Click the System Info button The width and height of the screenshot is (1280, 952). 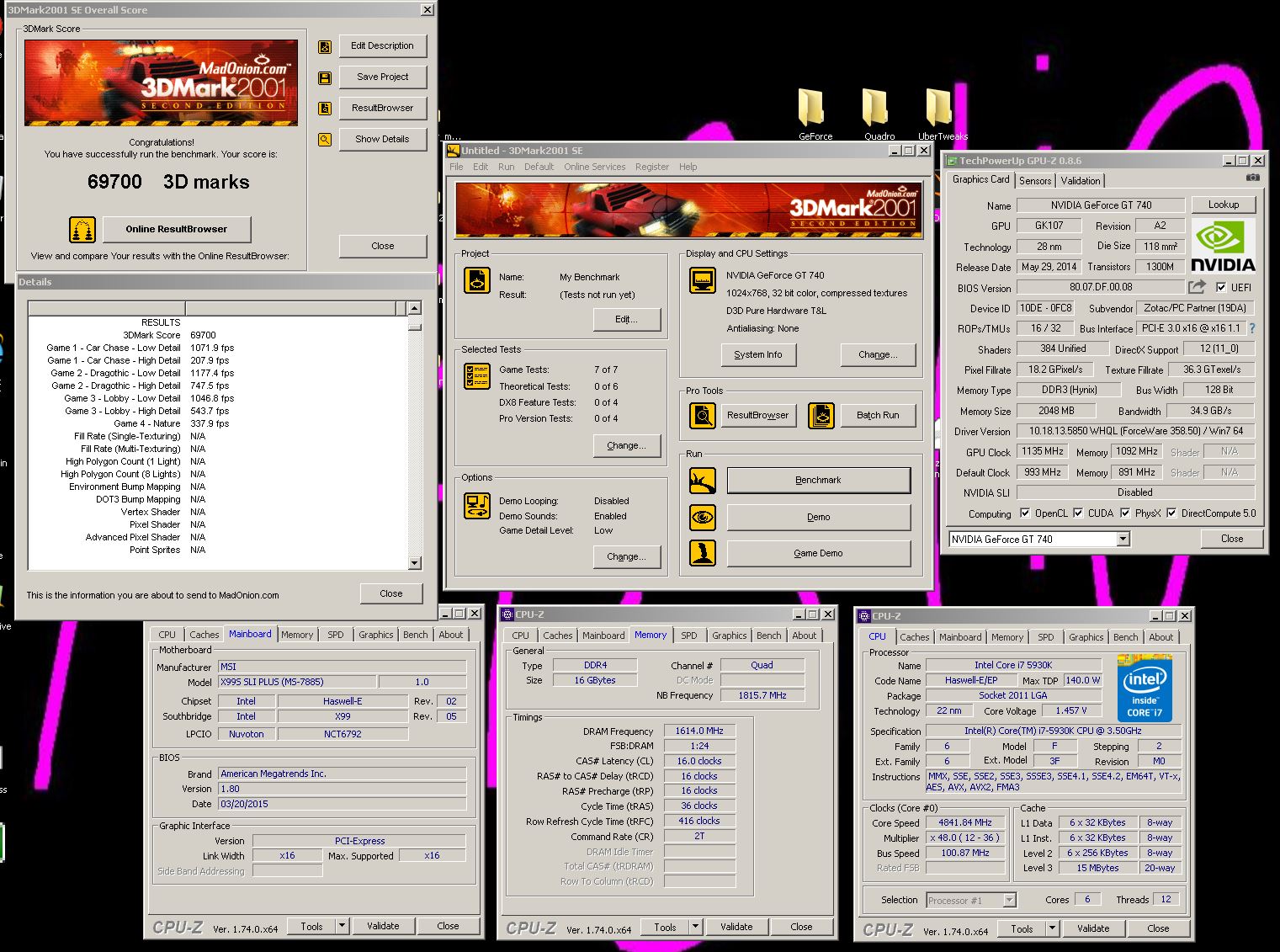pos(757,355)
